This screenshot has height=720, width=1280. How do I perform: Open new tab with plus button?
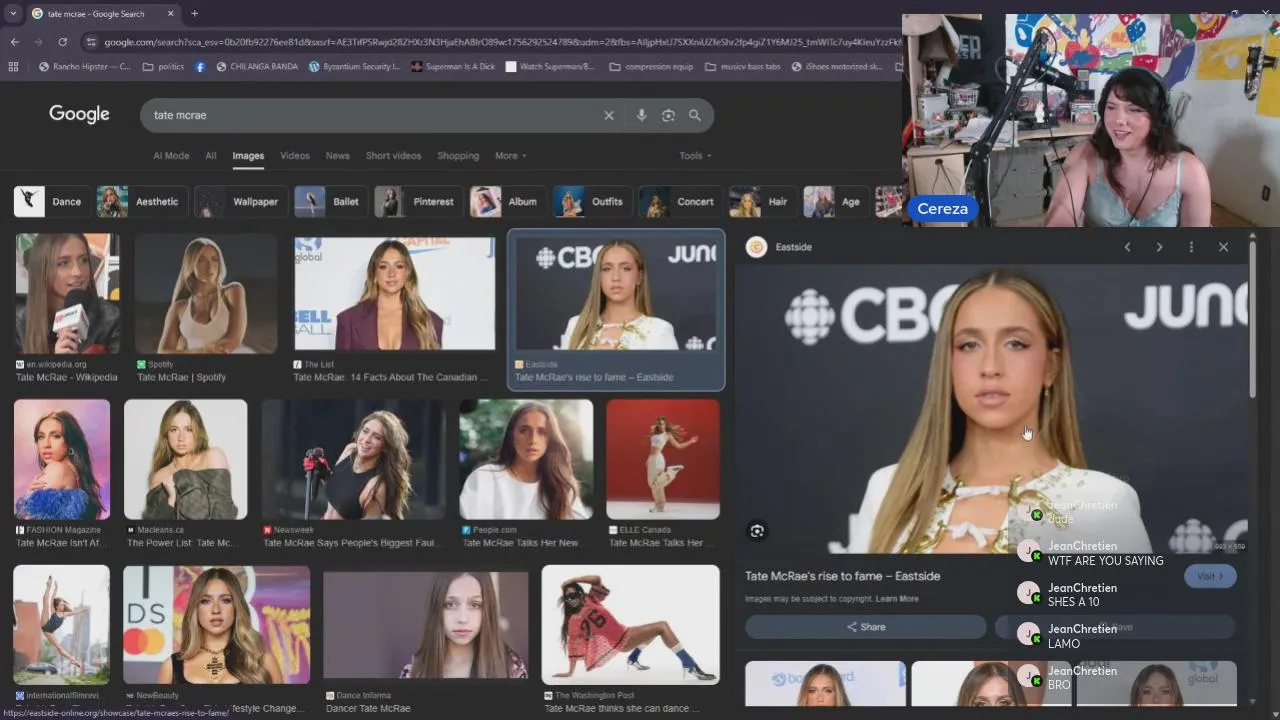(194, 14)
